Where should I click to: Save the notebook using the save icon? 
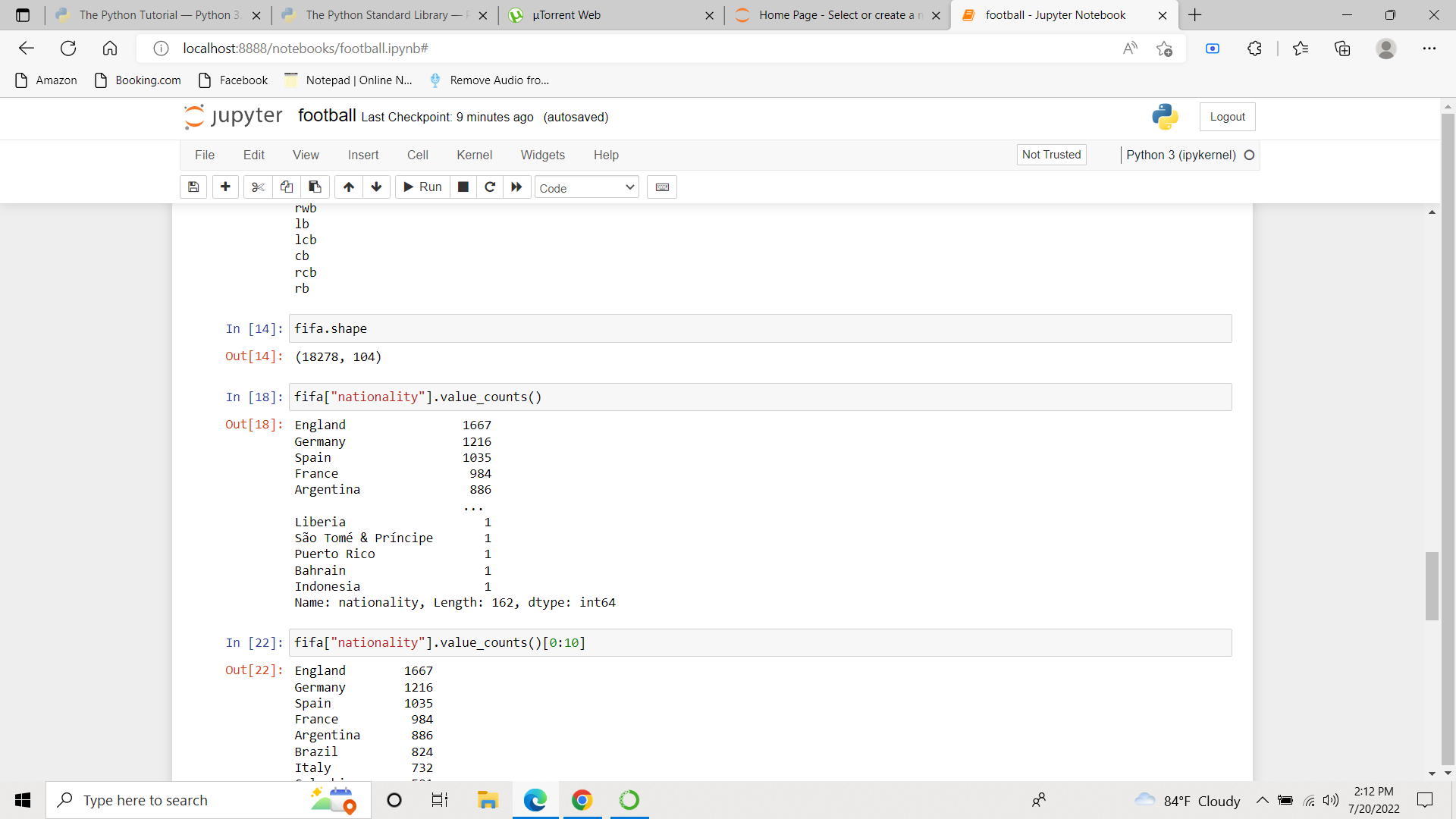pos(193,187)
